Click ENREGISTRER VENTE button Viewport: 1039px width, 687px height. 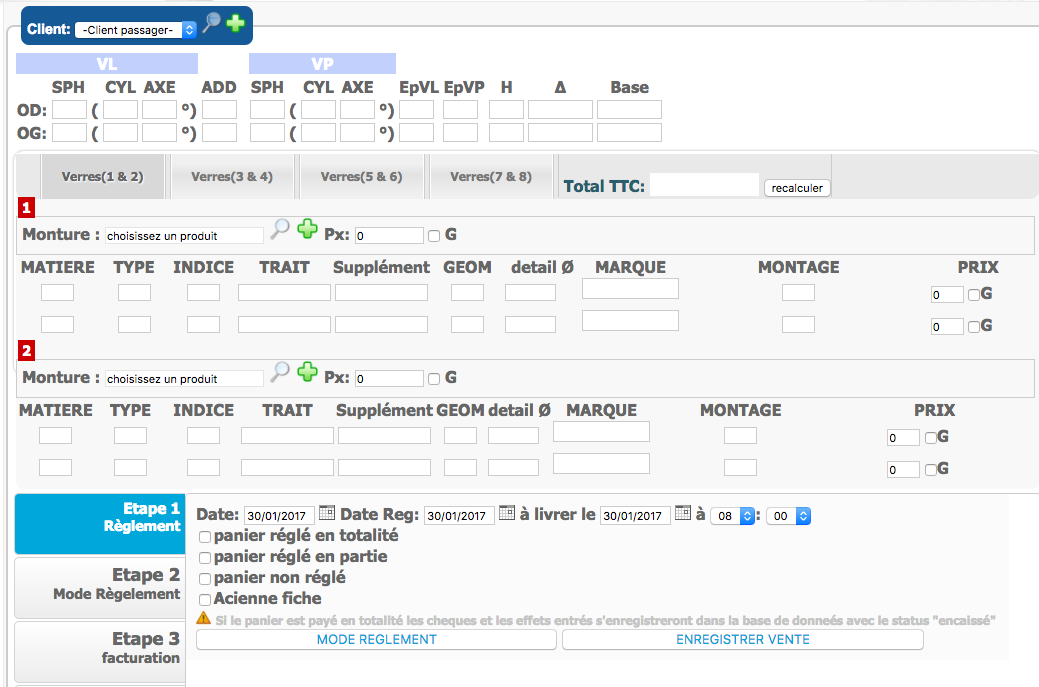742,640
